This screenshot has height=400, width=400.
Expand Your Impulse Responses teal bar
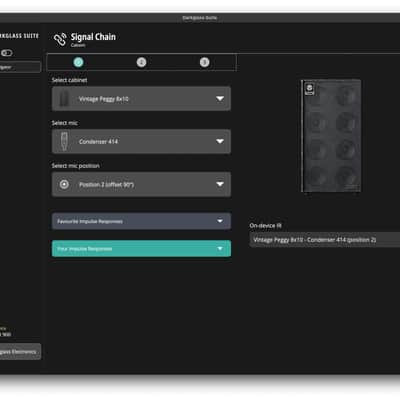[141, 249]
